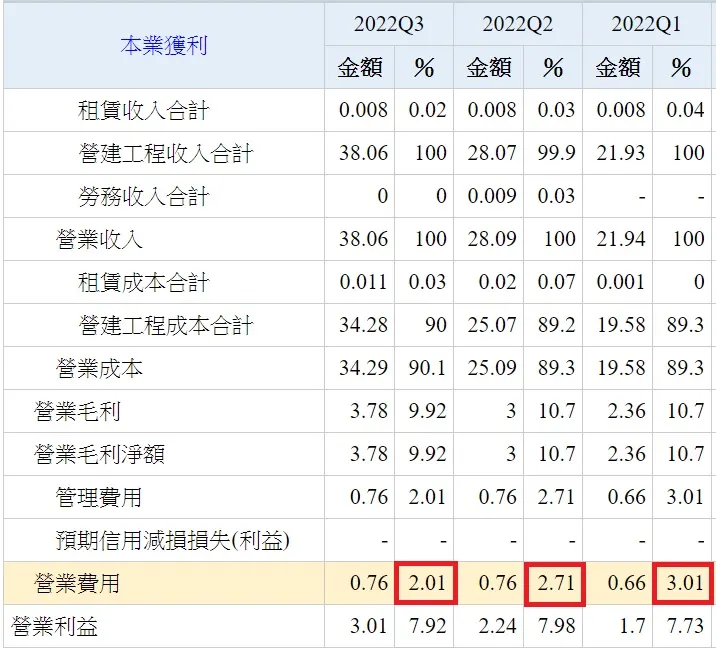Select 2022Q1 營業利益 amount 1.7
This screenshot has width=716, height=648.
(x=632, y=626)
